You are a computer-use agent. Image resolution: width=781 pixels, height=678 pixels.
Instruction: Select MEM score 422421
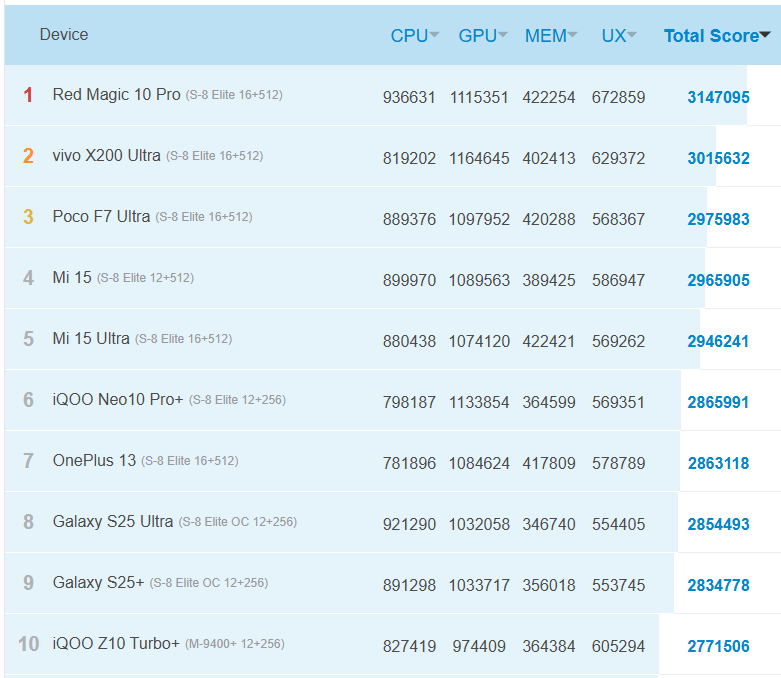click(548, 341)
